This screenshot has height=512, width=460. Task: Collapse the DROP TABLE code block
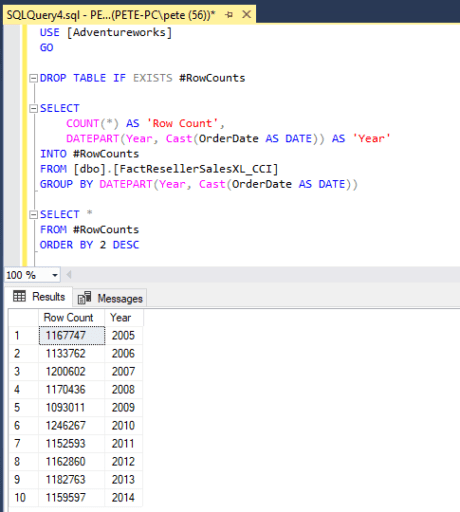tap(33, 78)
